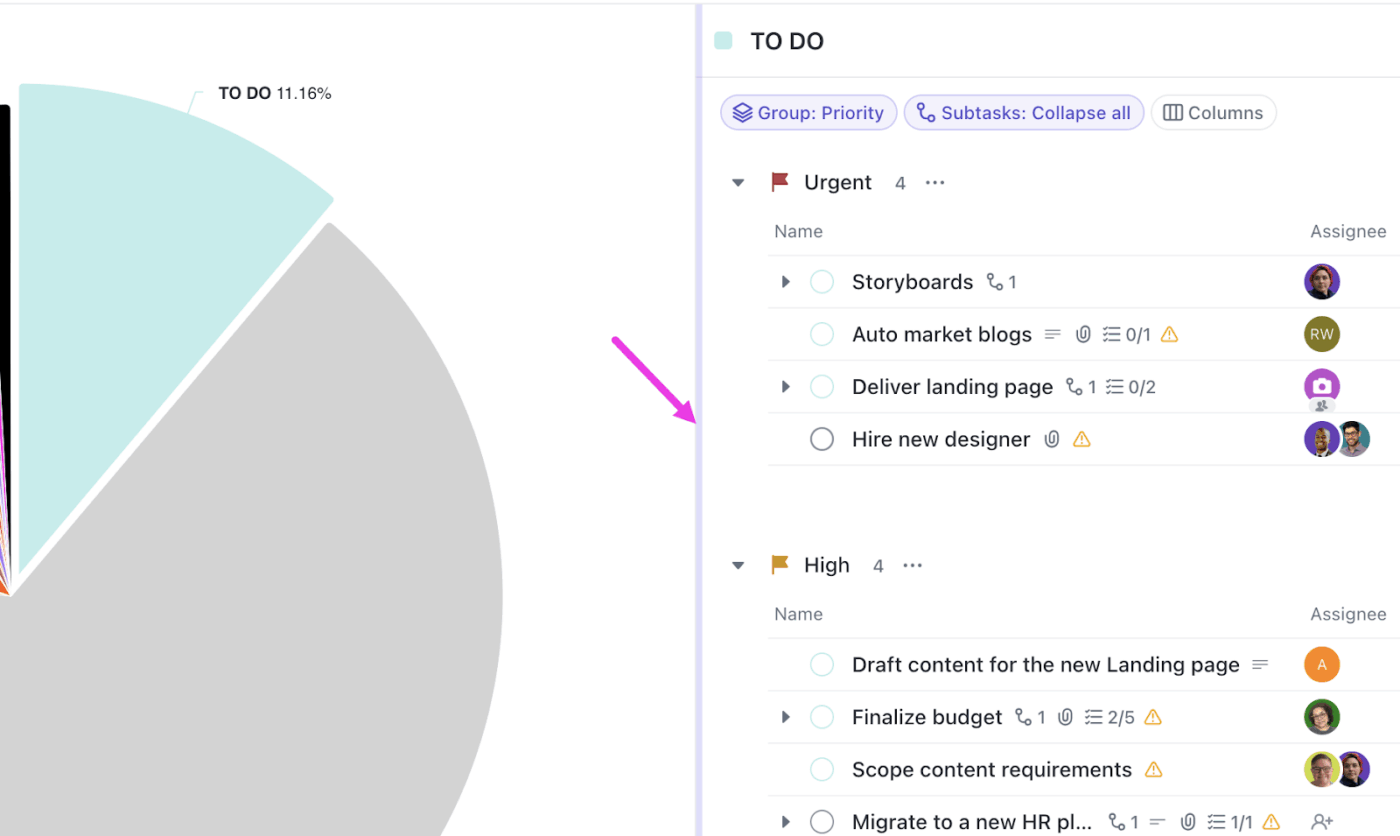Check the status circle on Hire new designer
Image resolution: width=1400 pixels, height=836 pixels.
click(x=821, y=438)
